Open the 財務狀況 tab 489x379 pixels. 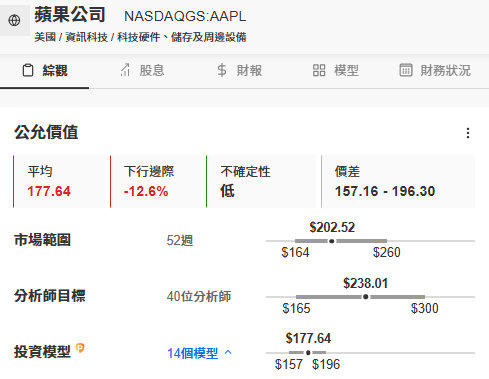[x=435, y=71]
